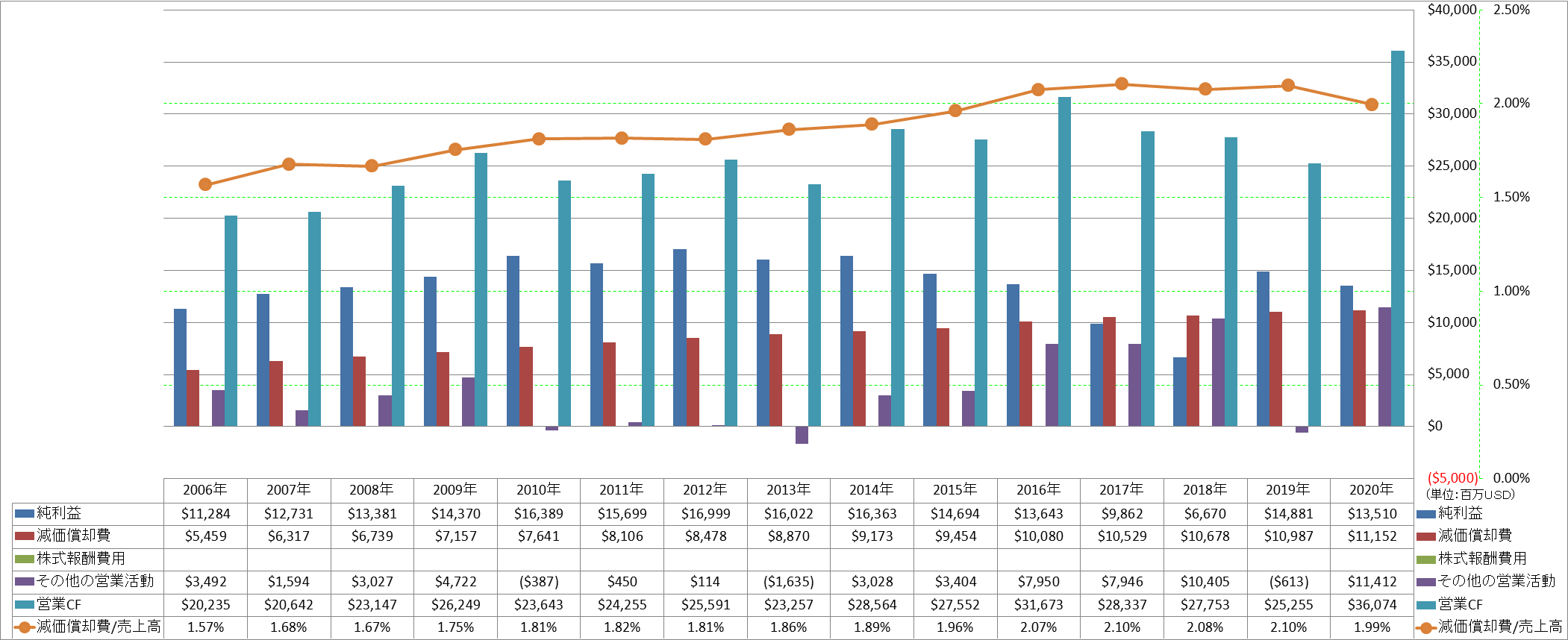The height and width of the screenshot is (640, 1568).
Task: Click the 2012年 orange line marker
Action: [705, 139]
